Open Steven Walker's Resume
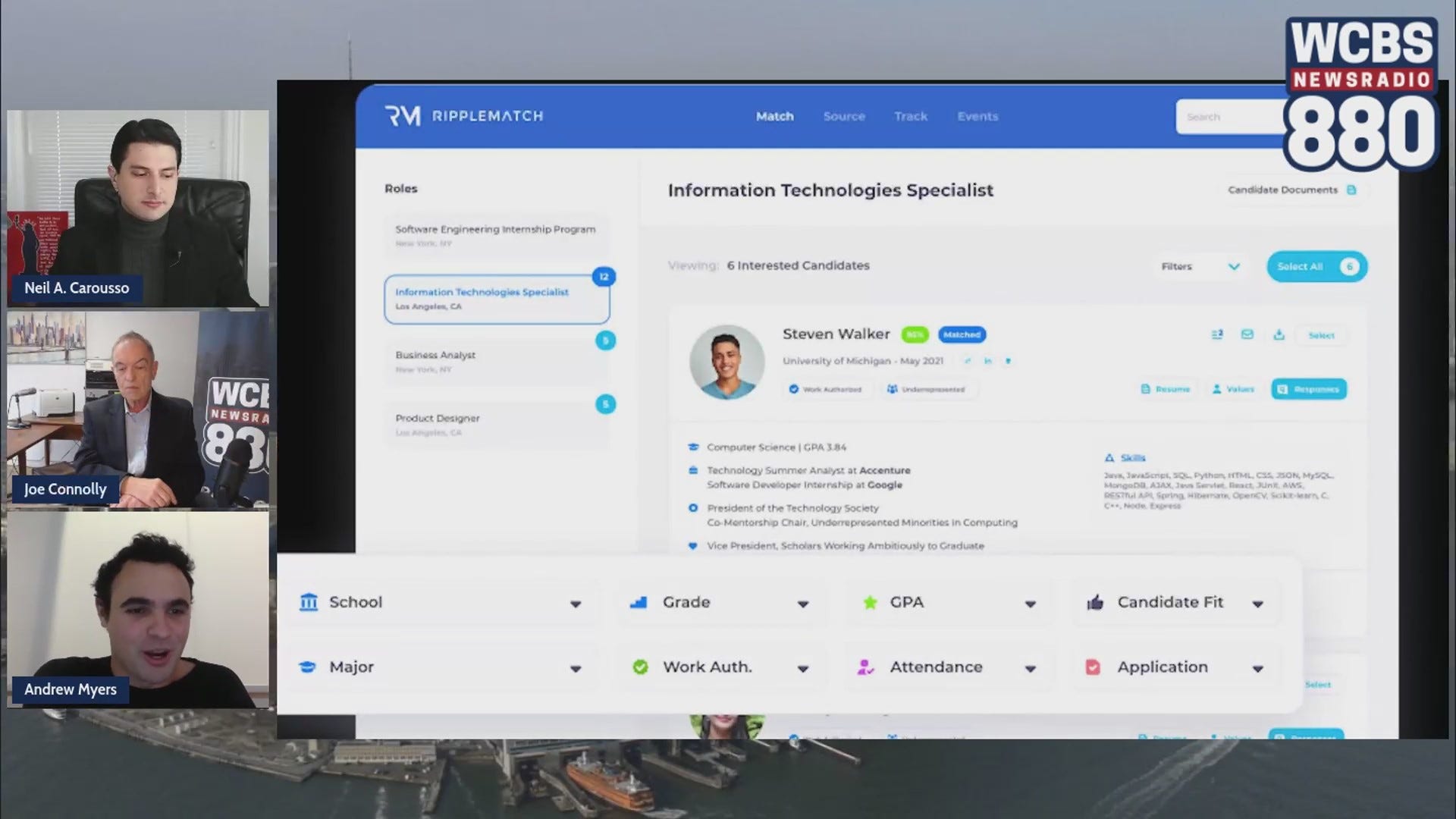This screenshot has height=819, width=1456. [1166, 389]
